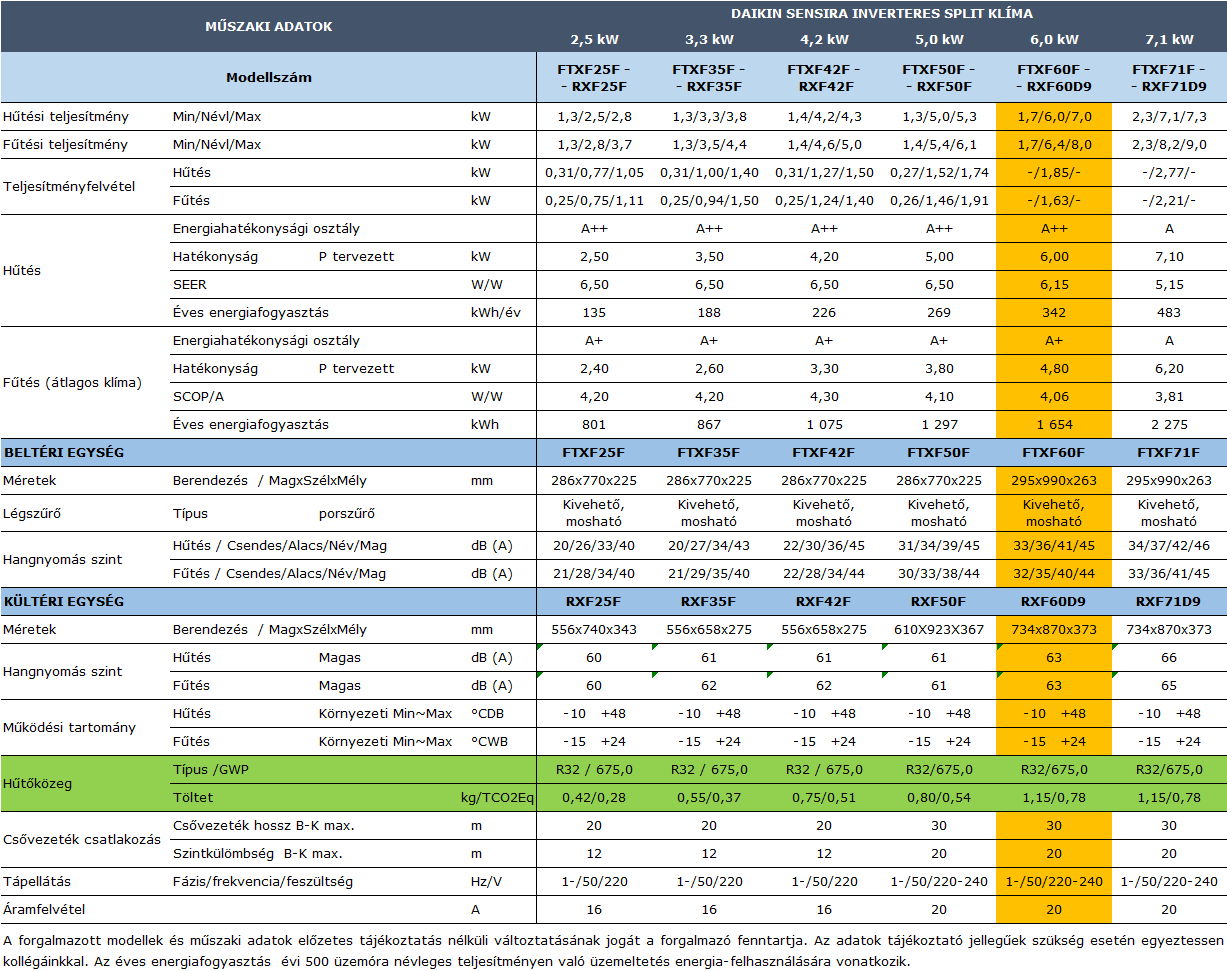Select the 'BELTÉRI EGYSÉG' section header
The width and height of the screenshot is (1227, 971).
pos(63,452)
